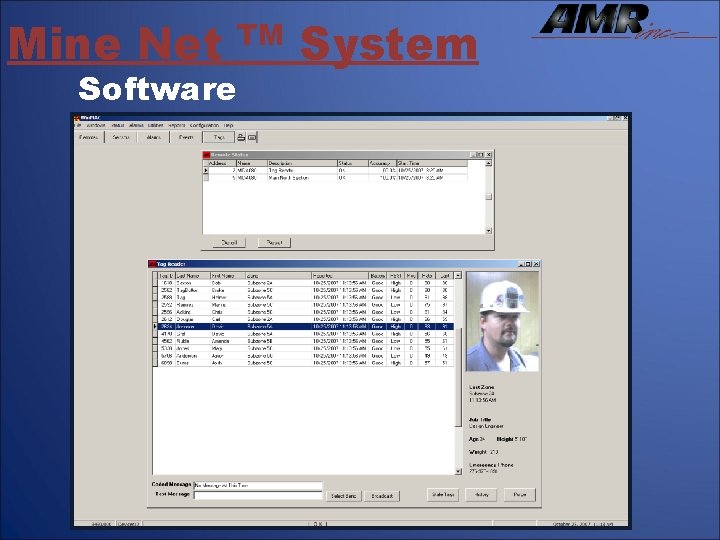This screenshot has width=720, height=540.
Task: Switch to the Remotes toolbar tab
Action: pos(89,137)
